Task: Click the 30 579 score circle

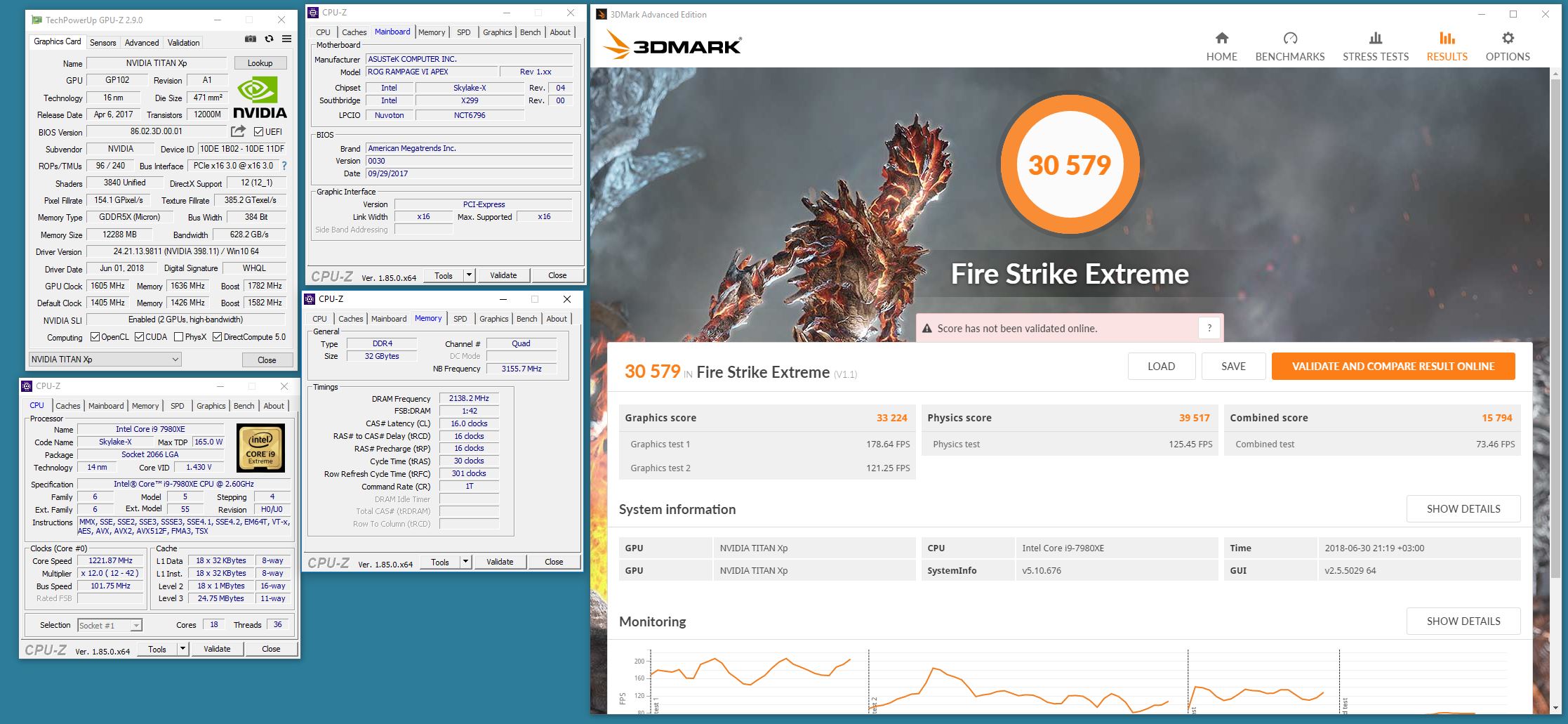Action: click(1070, 165)
